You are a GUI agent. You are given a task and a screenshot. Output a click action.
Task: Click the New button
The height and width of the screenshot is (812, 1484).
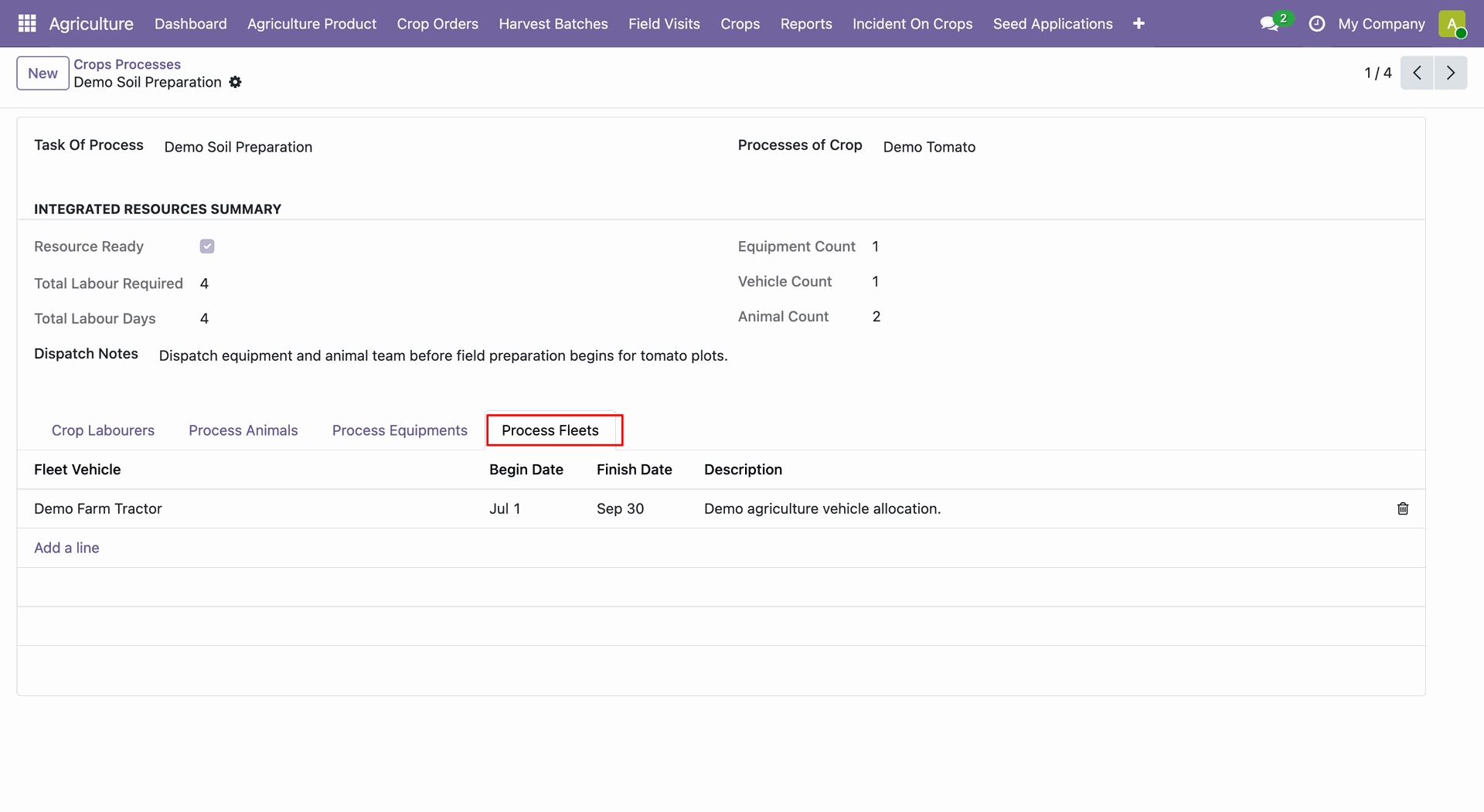coord(43,73)
